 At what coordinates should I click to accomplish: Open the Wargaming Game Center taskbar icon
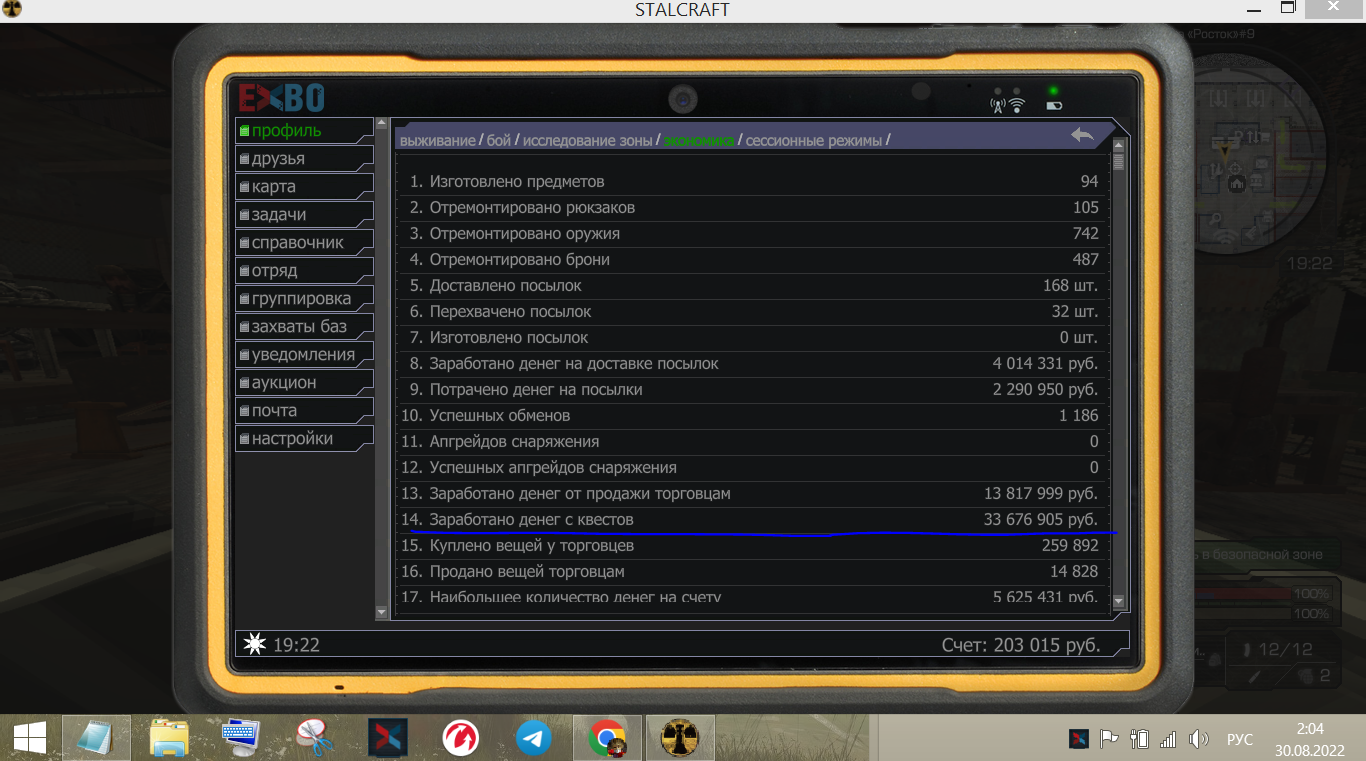460,738
